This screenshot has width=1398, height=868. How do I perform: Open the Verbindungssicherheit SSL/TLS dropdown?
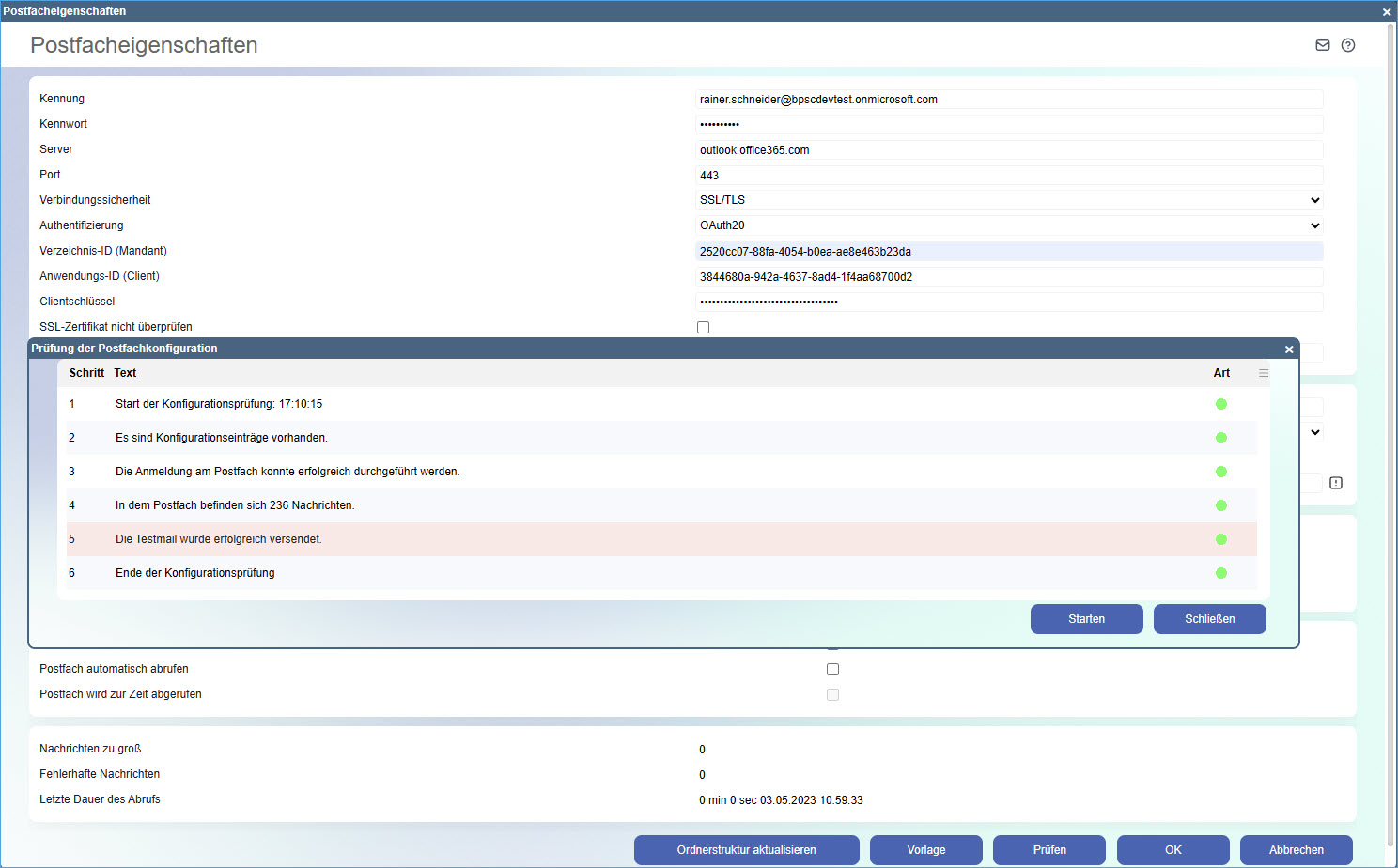click(1009, 200)
